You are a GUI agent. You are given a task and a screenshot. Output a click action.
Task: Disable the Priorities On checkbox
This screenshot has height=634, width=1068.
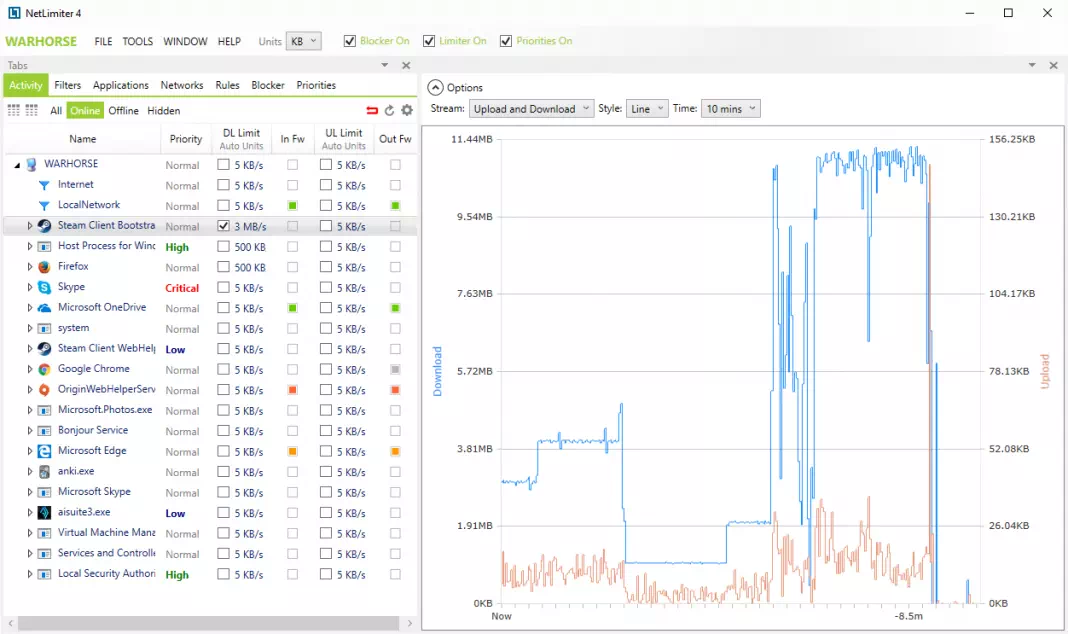[x=505, y=41]
